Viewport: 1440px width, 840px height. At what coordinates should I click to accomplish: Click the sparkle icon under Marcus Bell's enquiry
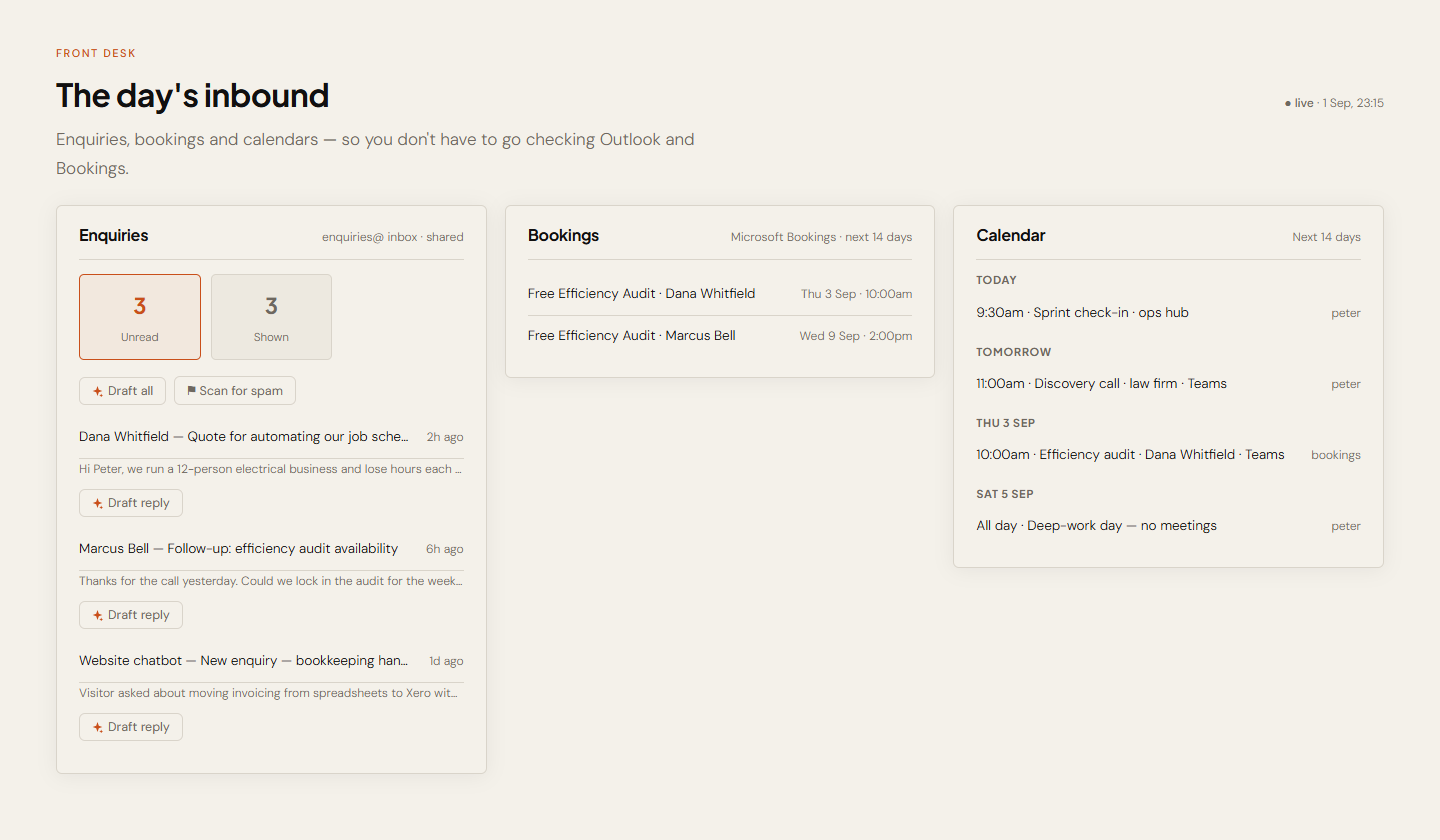pos(98,615)
